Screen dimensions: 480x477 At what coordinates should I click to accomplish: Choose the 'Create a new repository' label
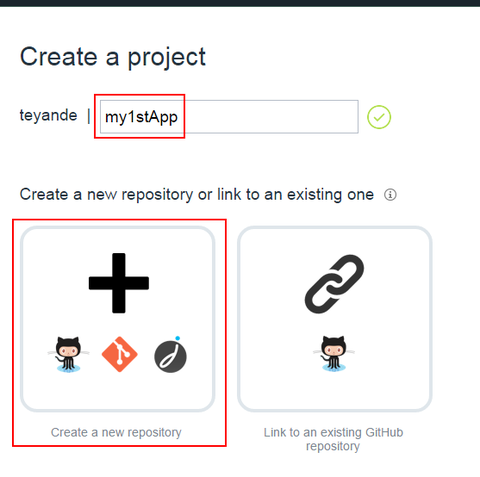click(116, 432)
